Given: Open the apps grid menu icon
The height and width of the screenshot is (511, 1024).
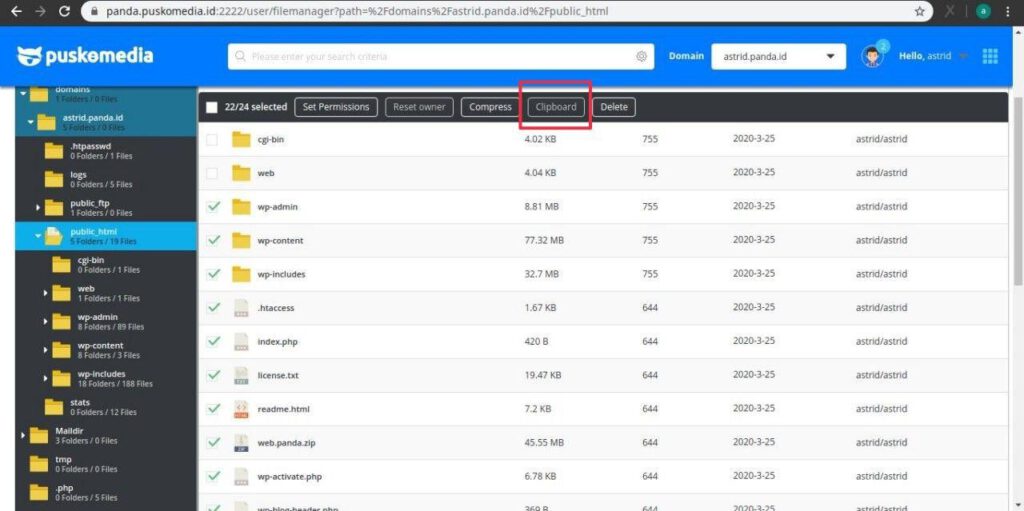Looking at the screenshot, I should pos(990,56).
